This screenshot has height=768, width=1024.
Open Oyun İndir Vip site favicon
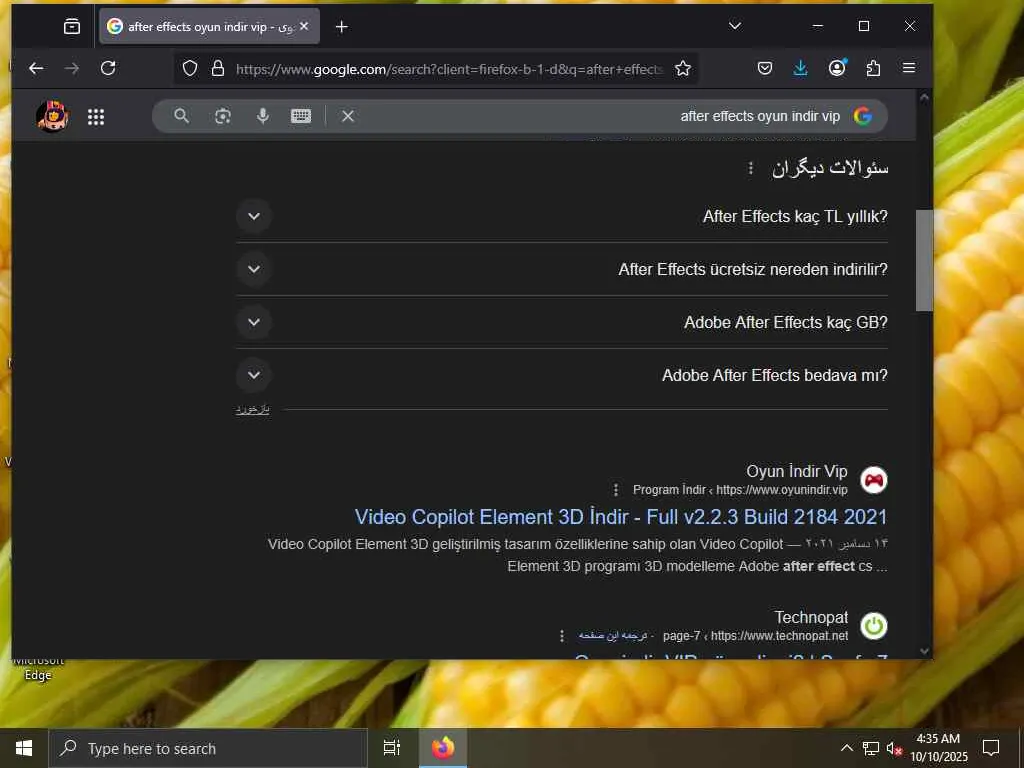pyautogui.click(x=874, y=481)
